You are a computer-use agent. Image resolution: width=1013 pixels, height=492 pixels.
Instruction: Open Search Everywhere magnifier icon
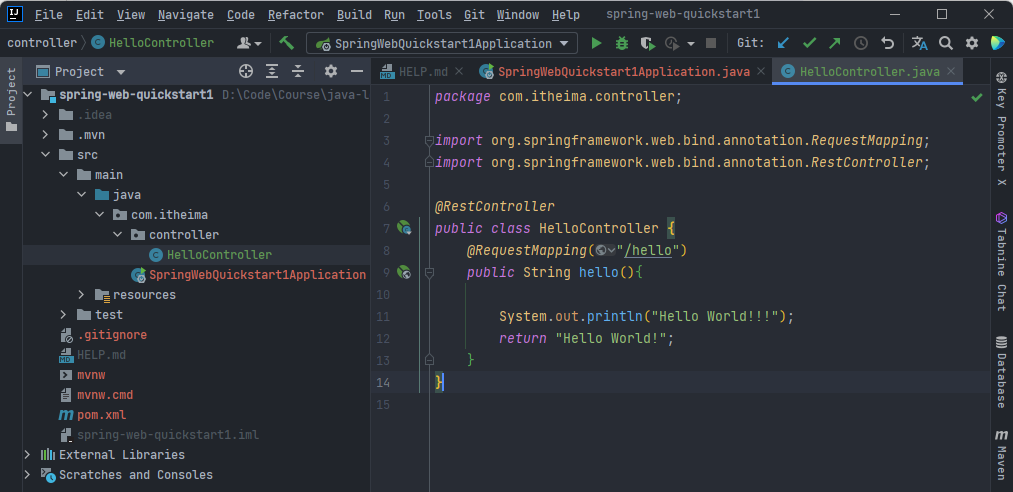(946, 43)
